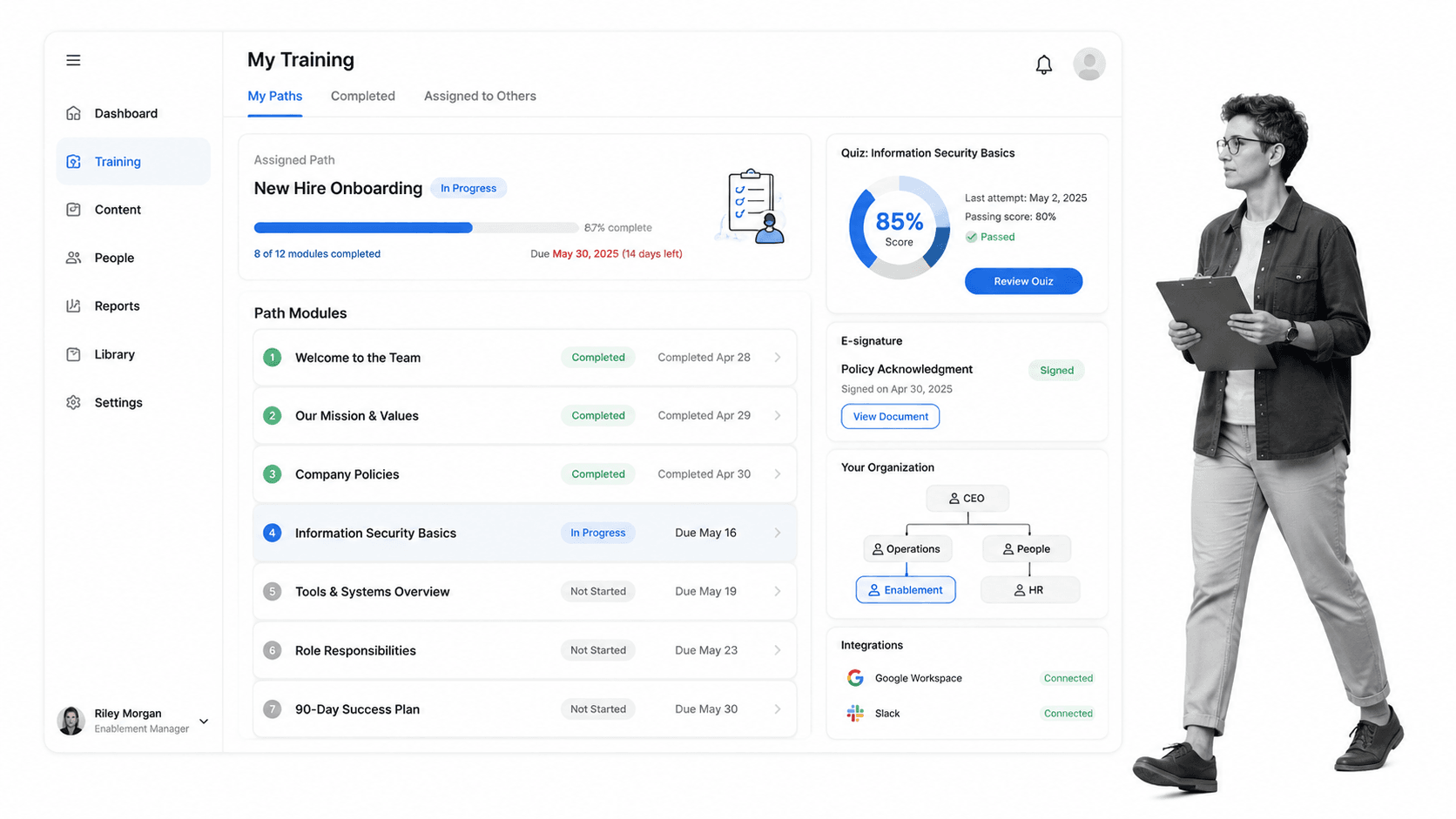Viewport: 1456px width, 819px height.
Task: Click the Slack logo icon
Action: [x=855, y=713]
